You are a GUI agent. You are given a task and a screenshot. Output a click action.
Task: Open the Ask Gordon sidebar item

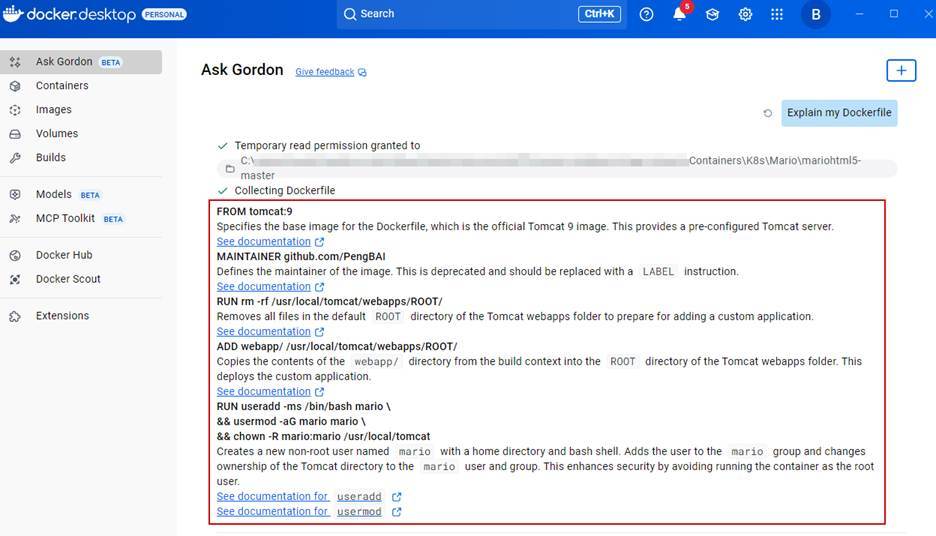tap(81, 61)
